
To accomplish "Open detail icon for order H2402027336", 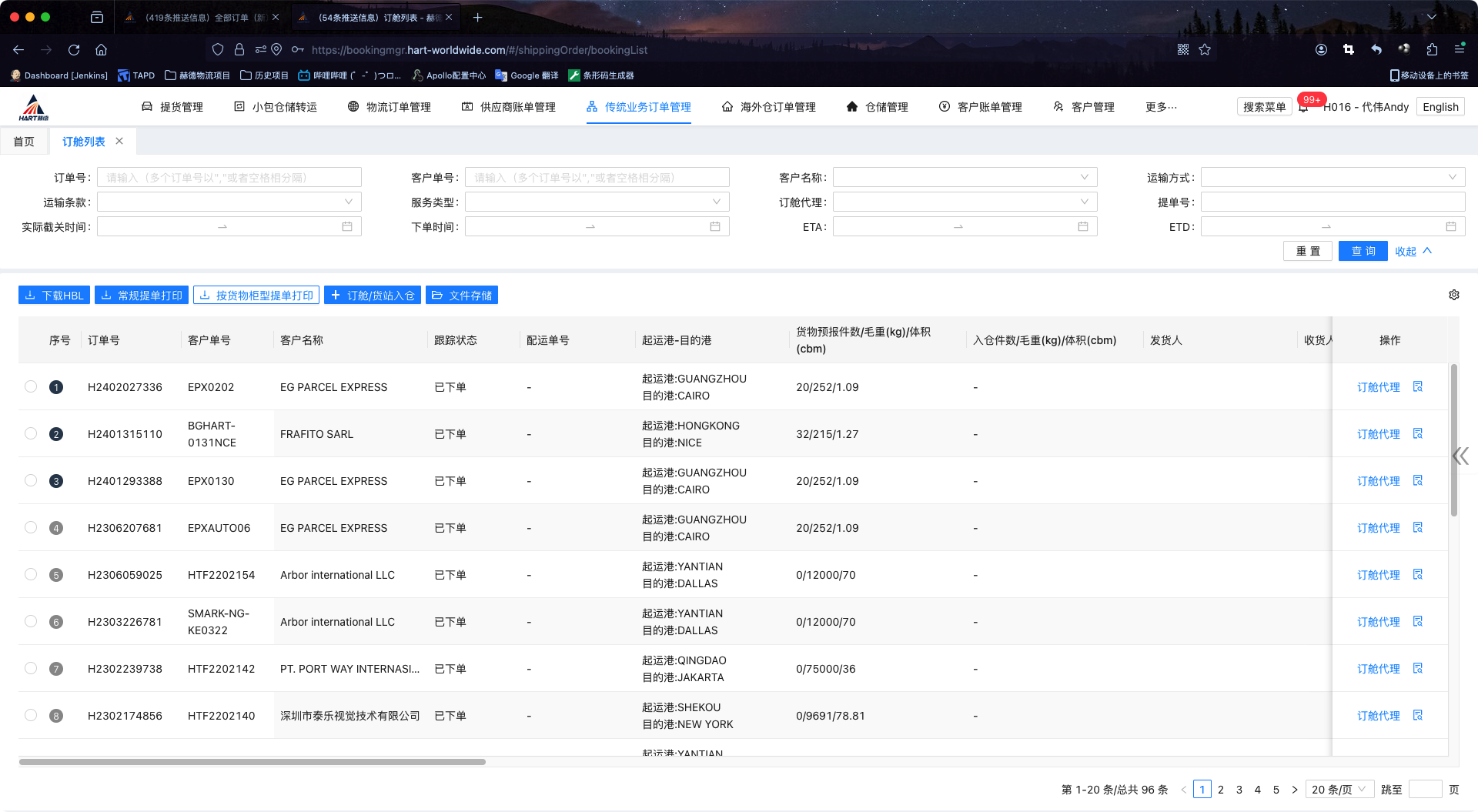I will pyautogui.click(x=1418, y=386).
